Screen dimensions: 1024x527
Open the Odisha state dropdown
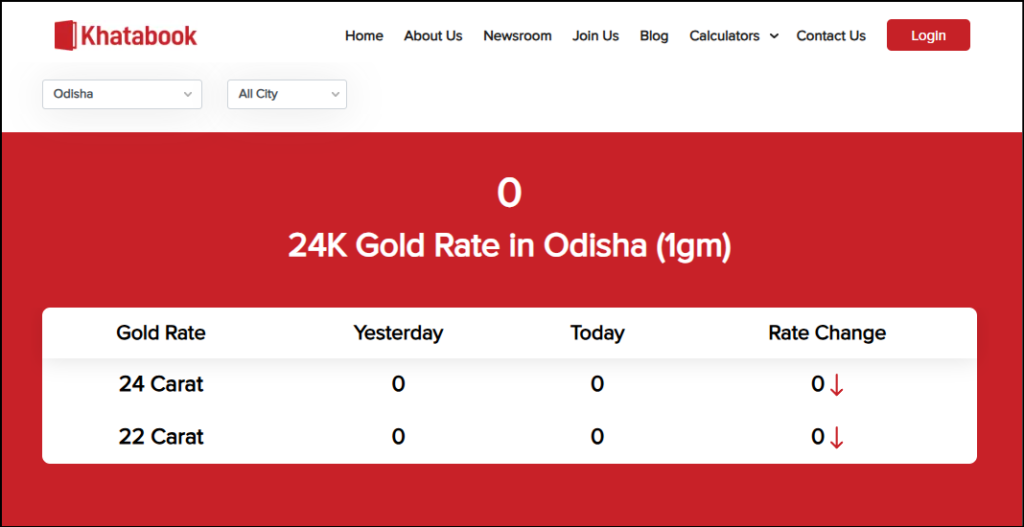click(122, 94)
